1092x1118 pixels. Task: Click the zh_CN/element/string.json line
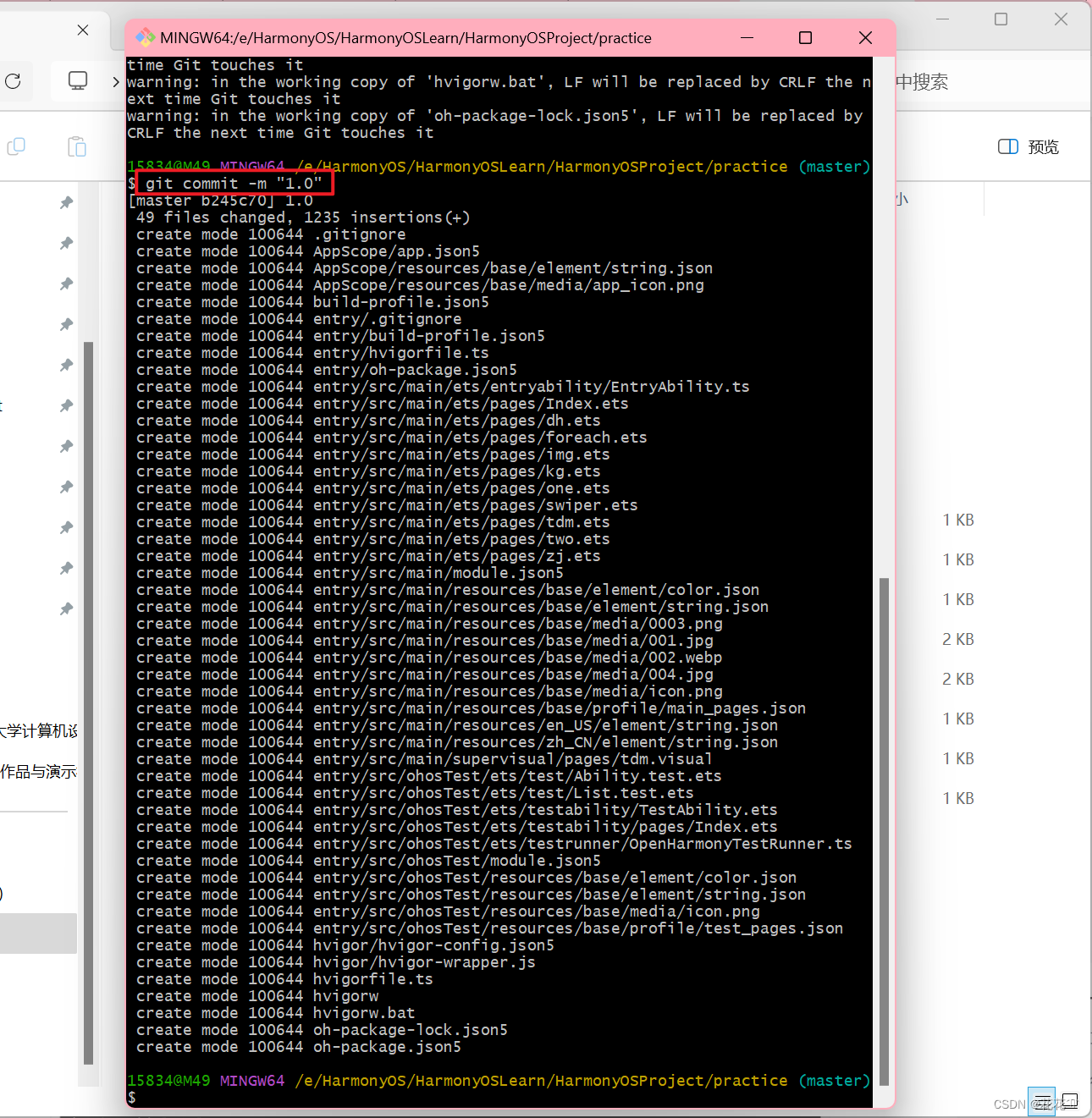457,742
